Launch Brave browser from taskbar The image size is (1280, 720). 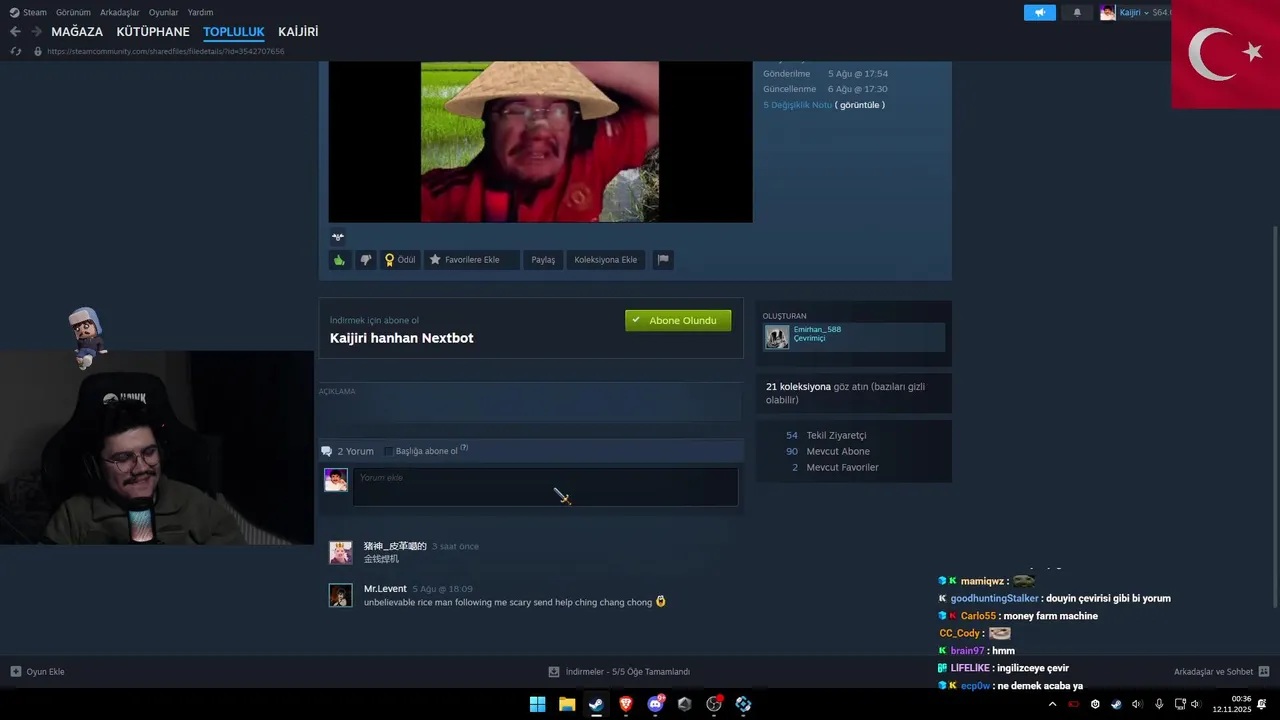point(626,704)
